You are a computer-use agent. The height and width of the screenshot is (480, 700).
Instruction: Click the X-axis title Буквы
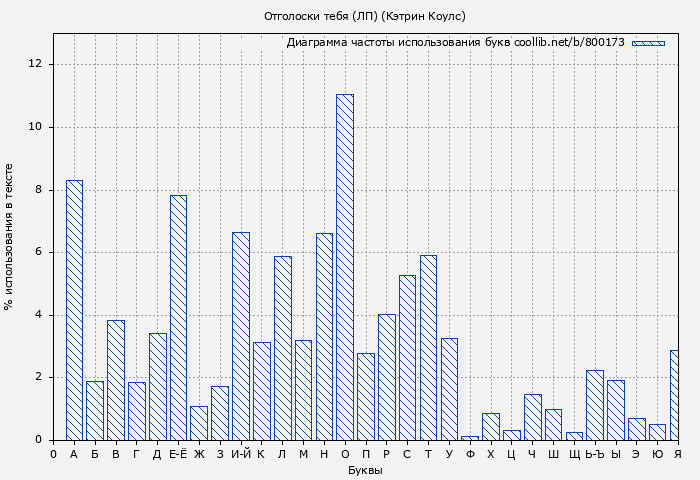[365, 470]
